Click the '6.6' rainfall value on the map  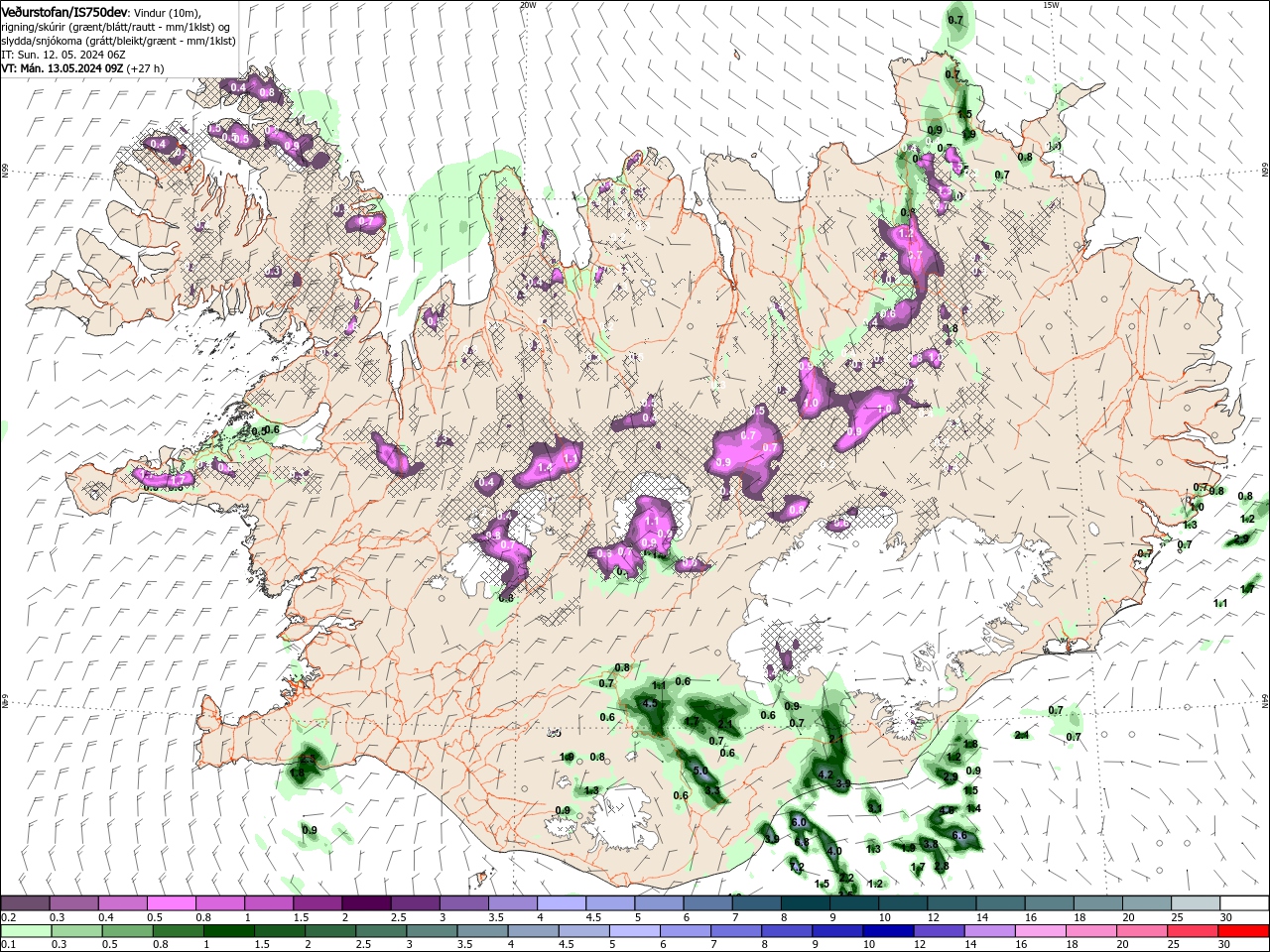[959, 836]
